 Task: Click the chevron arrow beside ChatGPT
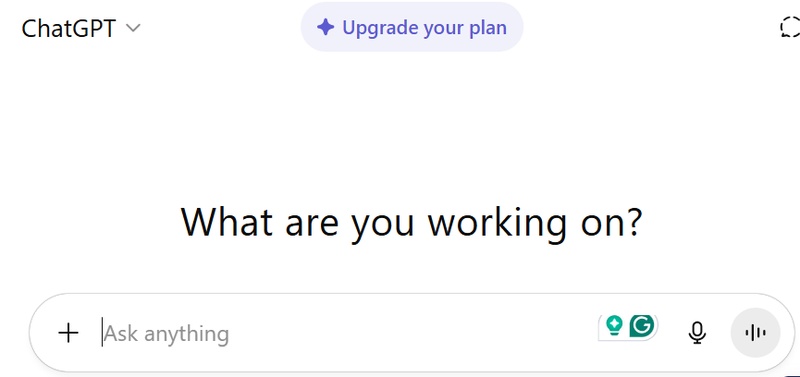[133, 29]
